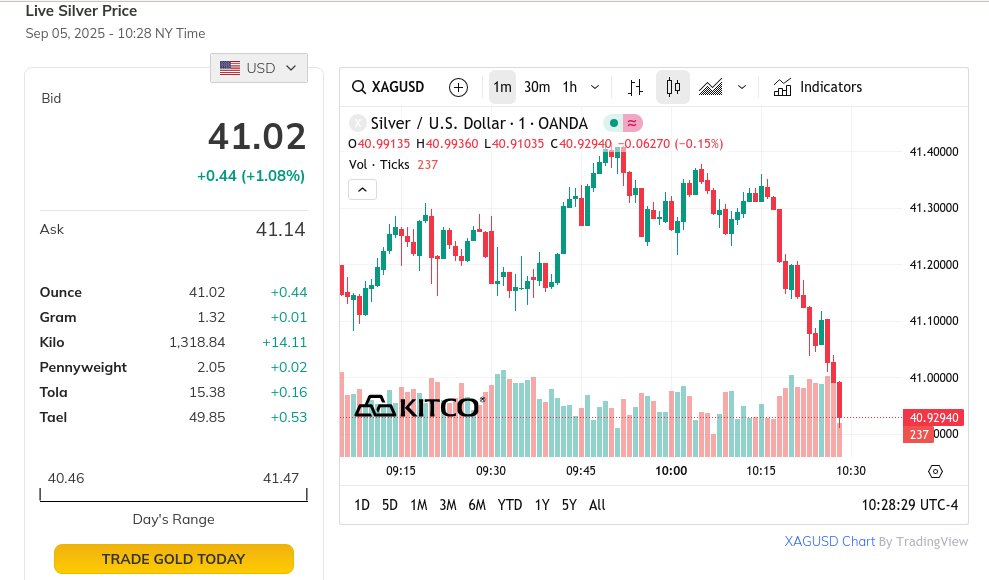Screen dimensions: 989x580
Task: Click the Ask value 41.14
Action: tap(280, 229)
